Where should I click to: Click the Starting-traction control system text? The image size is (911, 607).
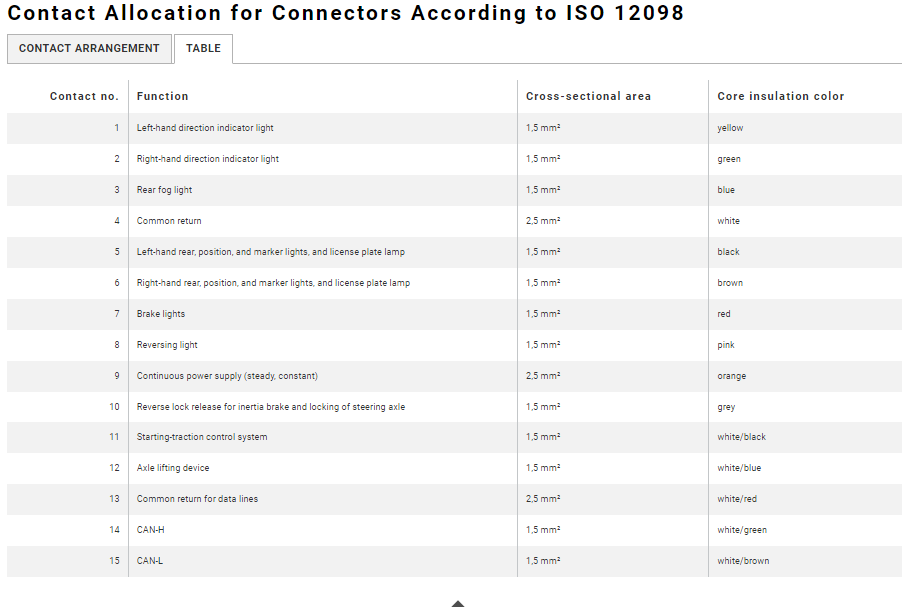202,437
